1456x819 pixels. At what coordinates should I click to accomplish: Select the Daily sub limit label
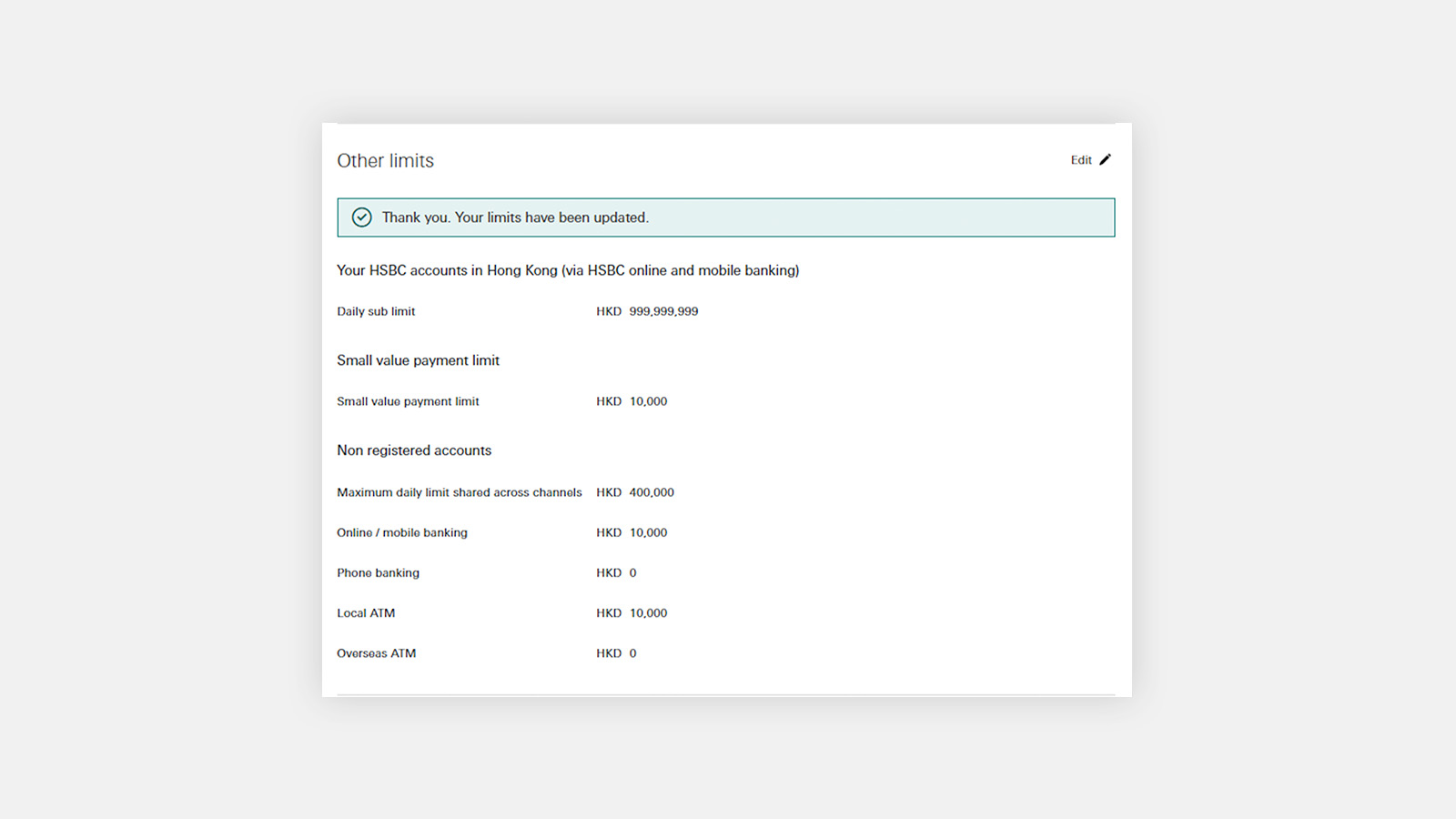pos(376,311)
